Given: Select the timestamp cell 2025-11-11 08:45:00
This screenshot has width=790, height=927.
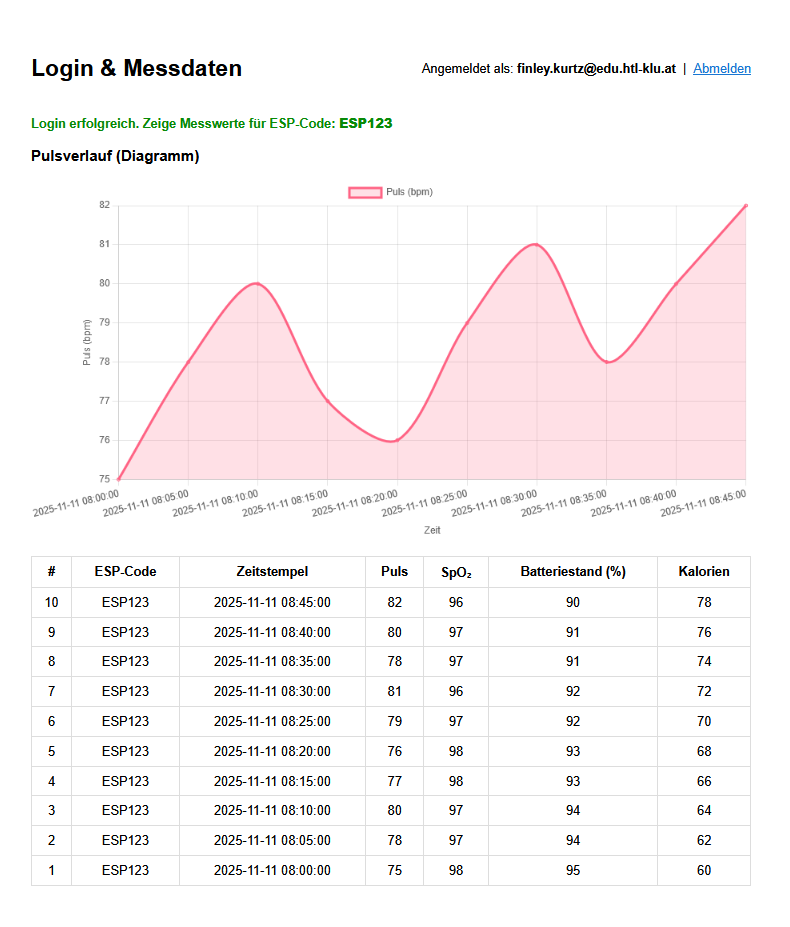Looking at the screenshot, I should pyautogui.click(x=272, y=602).
